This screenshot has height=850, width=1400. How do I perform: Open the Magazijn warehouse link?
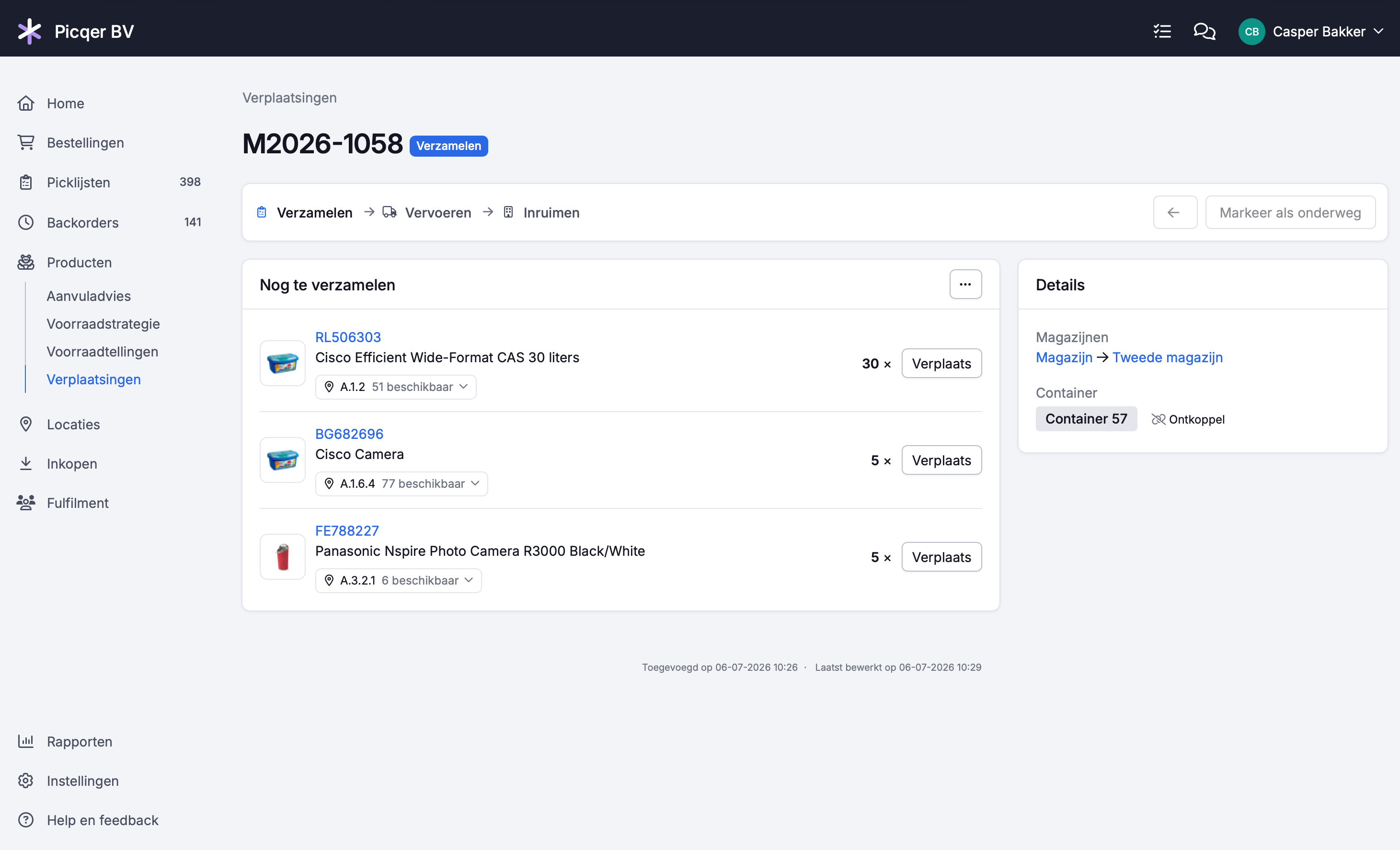pyautogui.click(x=1064, y=357)
